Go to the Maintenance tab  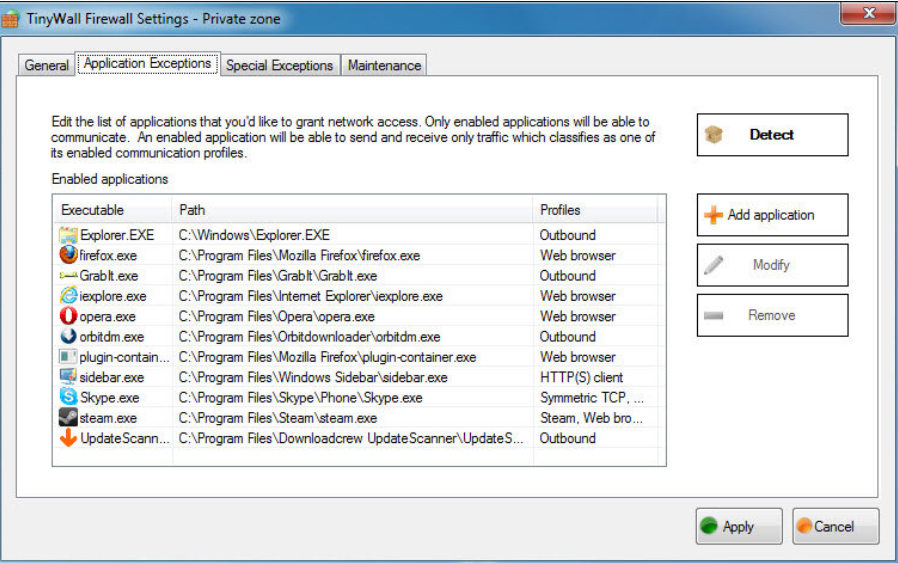pos(384,65)
